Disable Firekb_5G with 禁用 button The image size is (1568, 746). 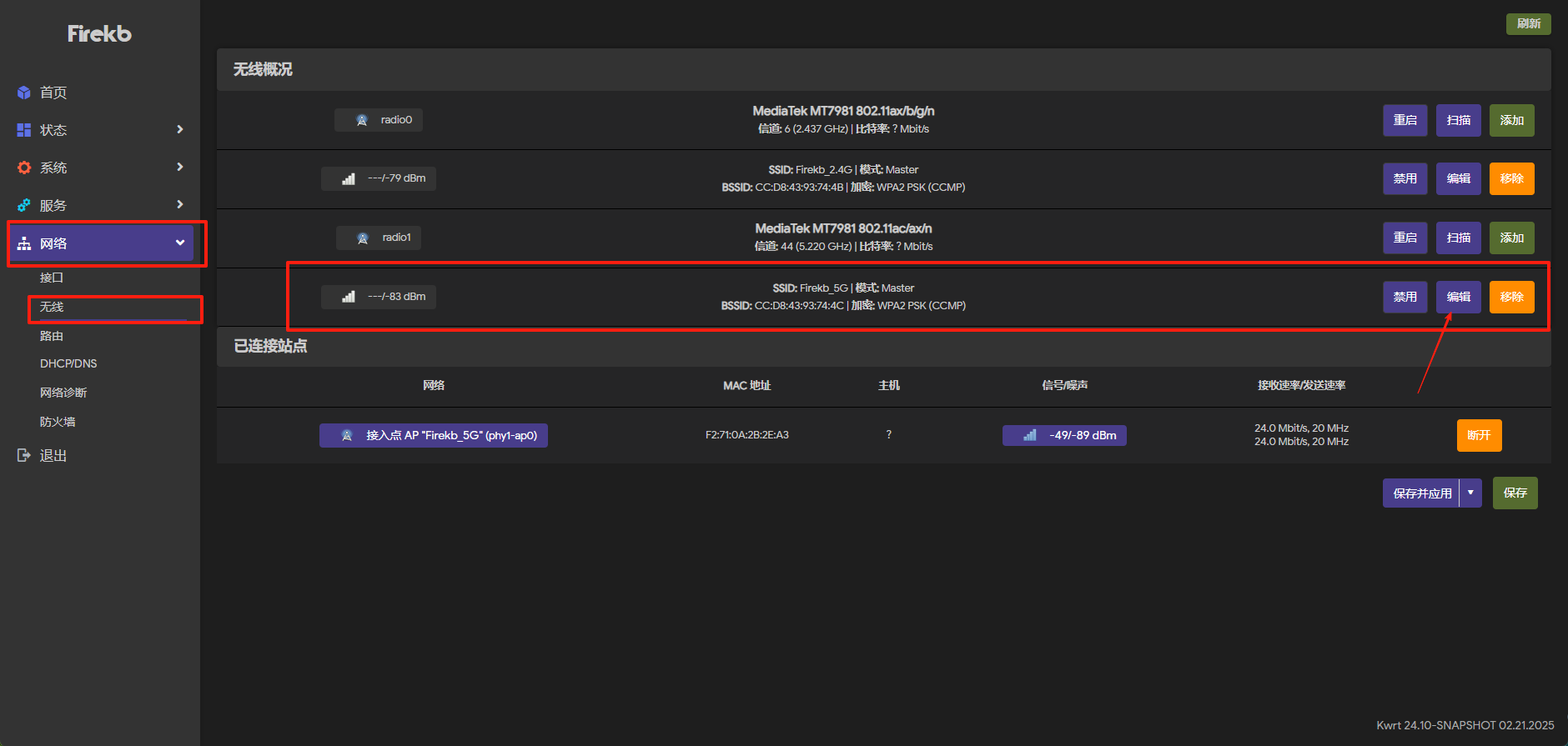1405,297
